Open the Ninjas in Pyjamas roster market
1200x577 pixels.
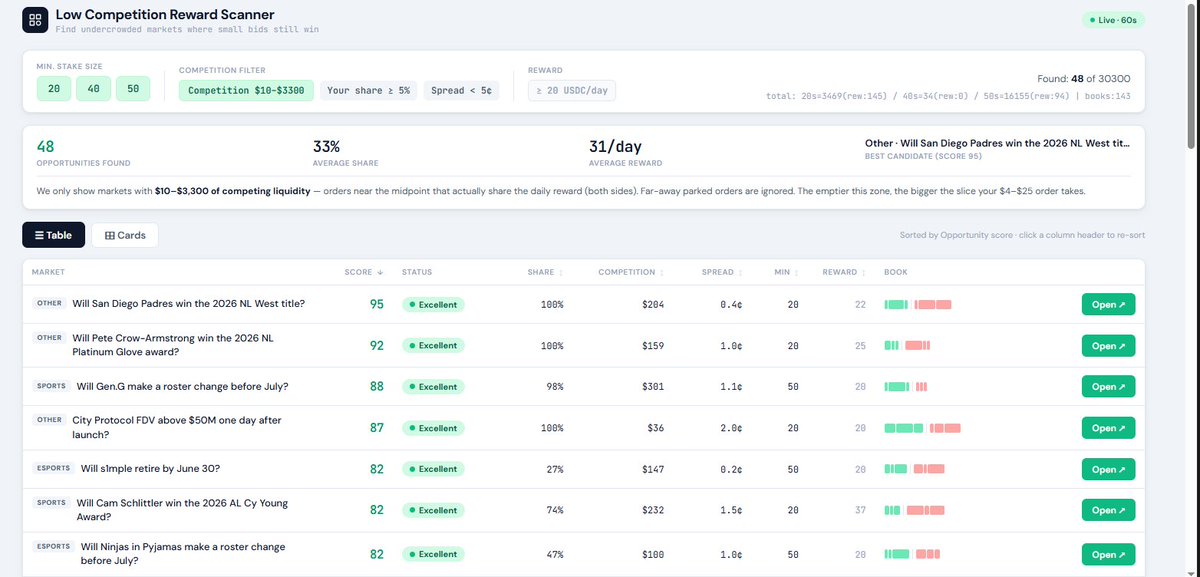coord(1108,554)
